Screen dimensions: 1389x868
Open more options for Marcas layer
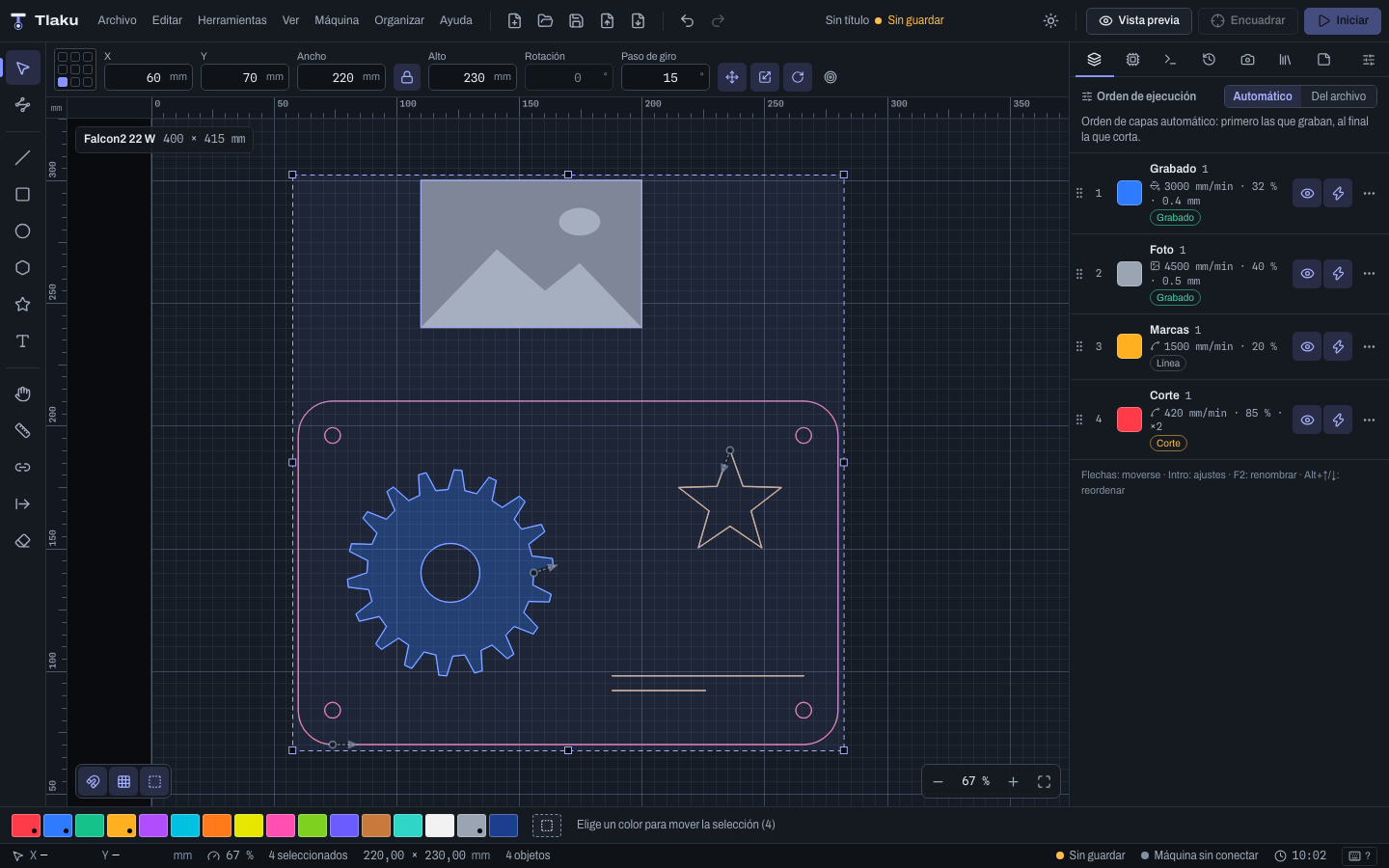1369,347
